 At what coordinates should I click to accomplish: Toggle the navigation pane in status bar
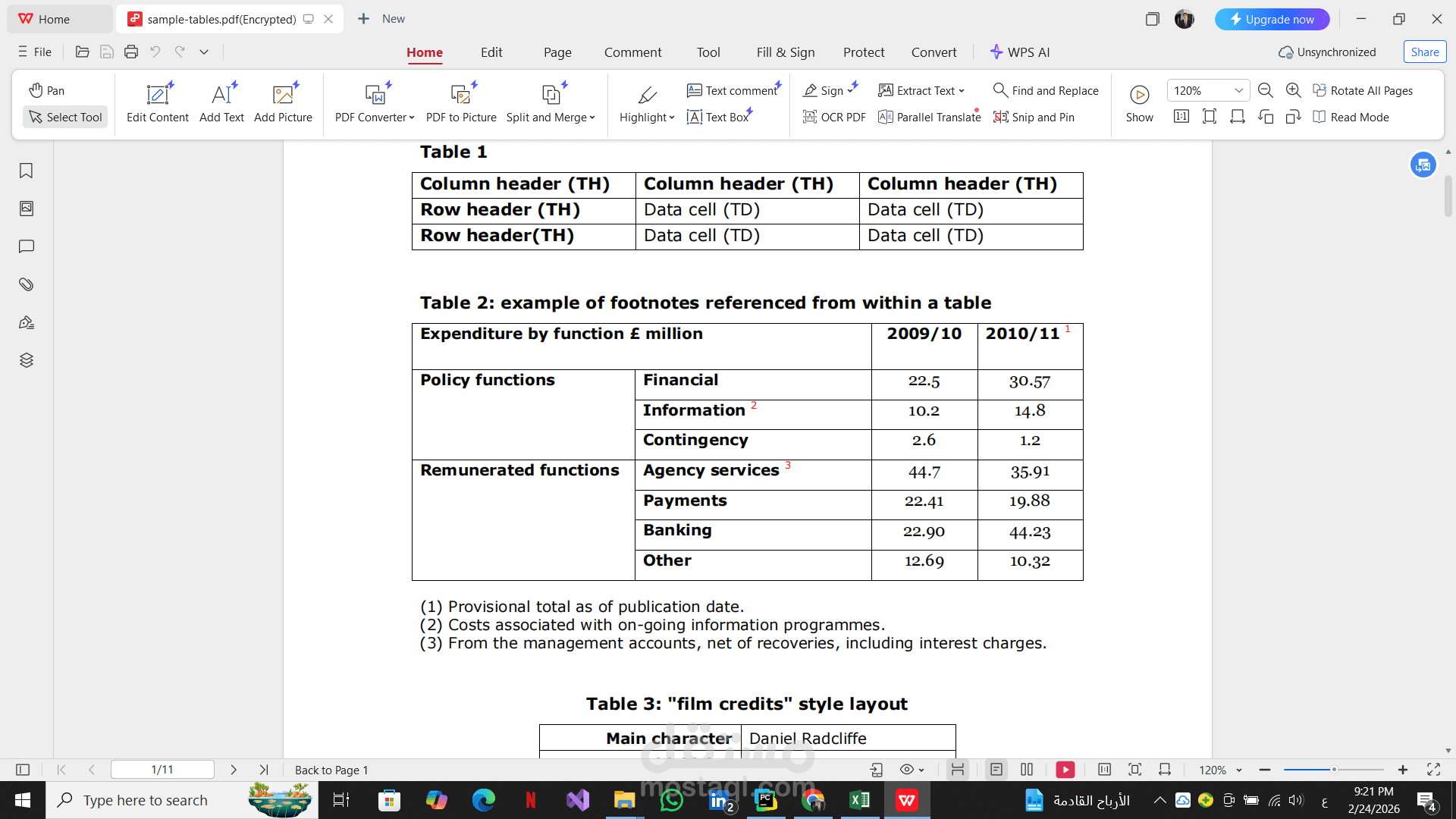pos(23,770)
